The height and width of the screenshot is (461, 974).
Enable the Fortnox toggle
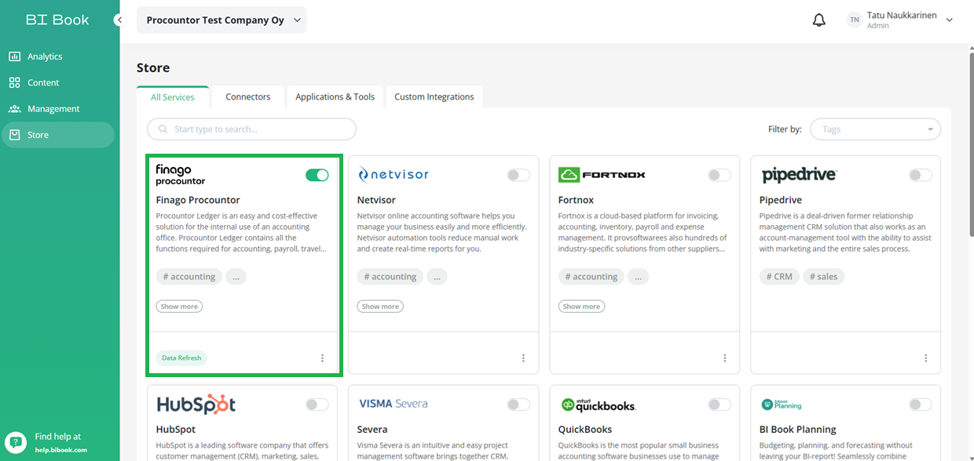coord(720,175)
